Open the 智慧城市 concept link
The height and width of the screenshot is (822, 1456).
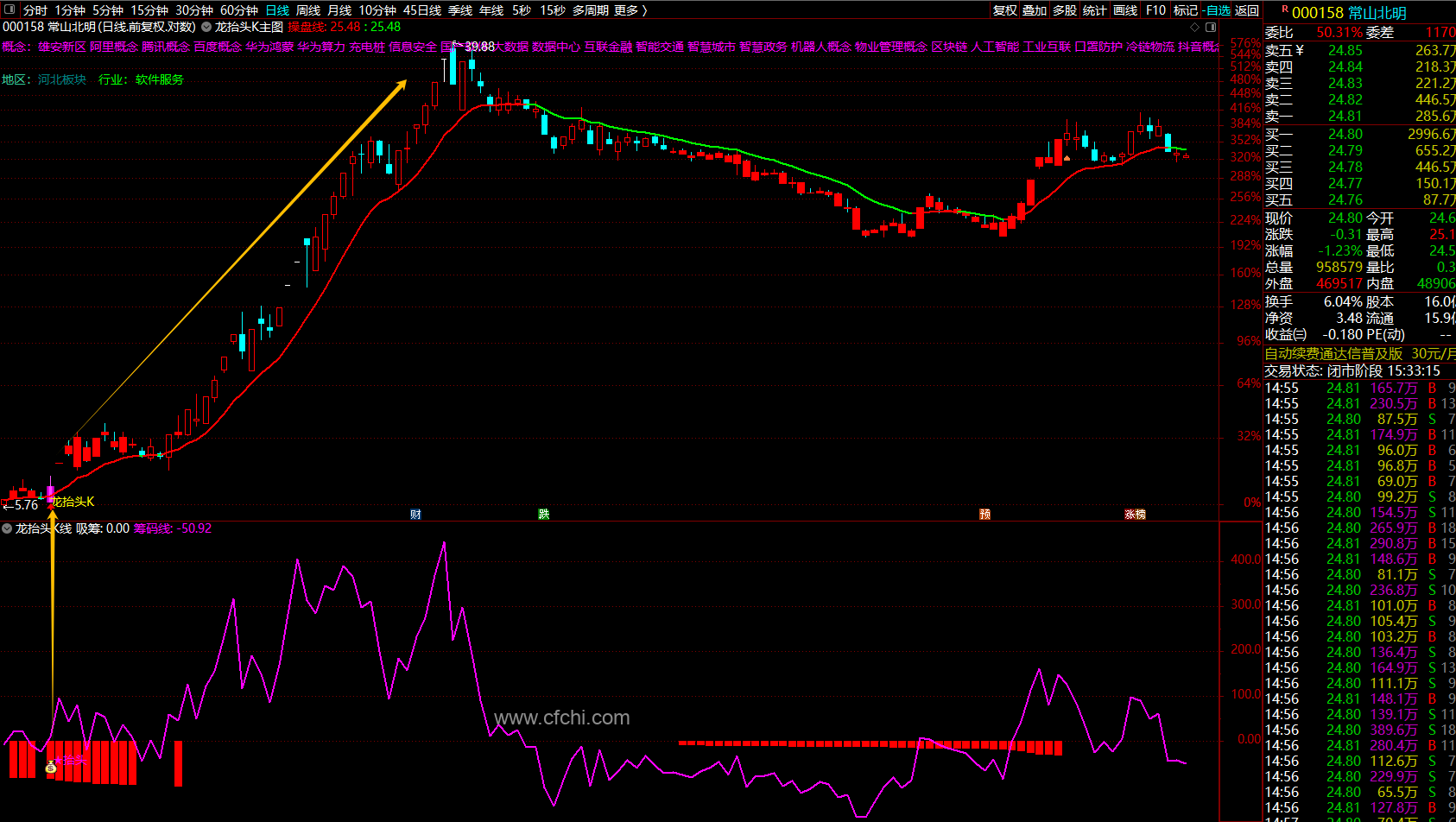tap(712, 47)
